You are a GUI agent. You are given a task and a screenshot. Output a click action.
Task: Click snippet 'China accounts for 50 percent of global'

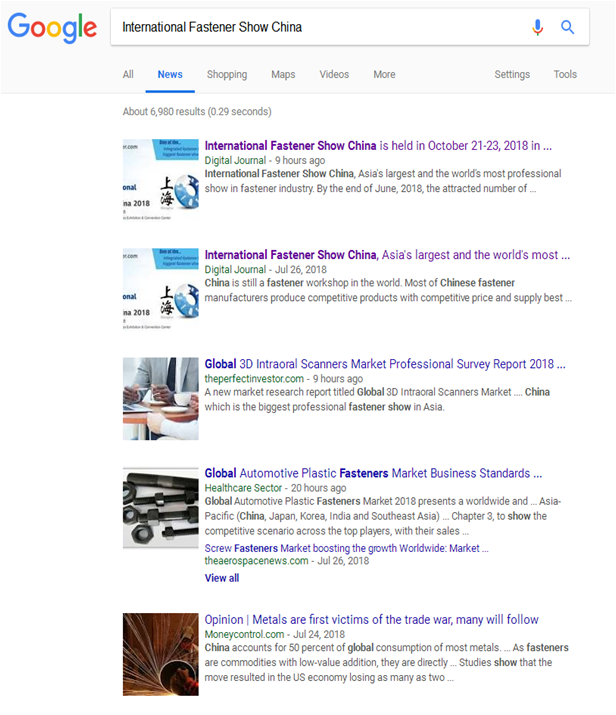pyautogui.click(x=289, y=648)
